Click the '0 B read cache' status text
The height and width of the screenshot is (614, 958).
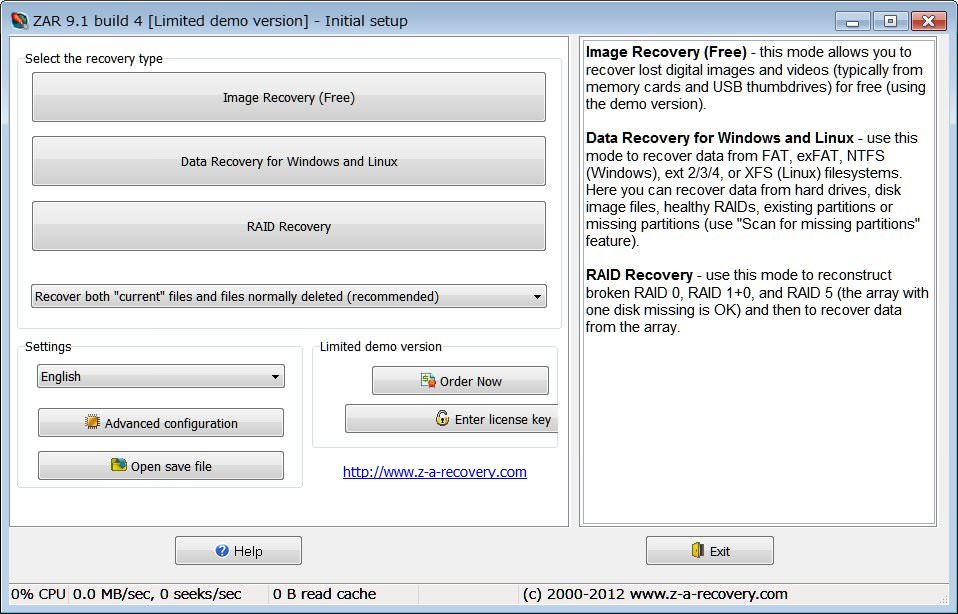(324, 594)
